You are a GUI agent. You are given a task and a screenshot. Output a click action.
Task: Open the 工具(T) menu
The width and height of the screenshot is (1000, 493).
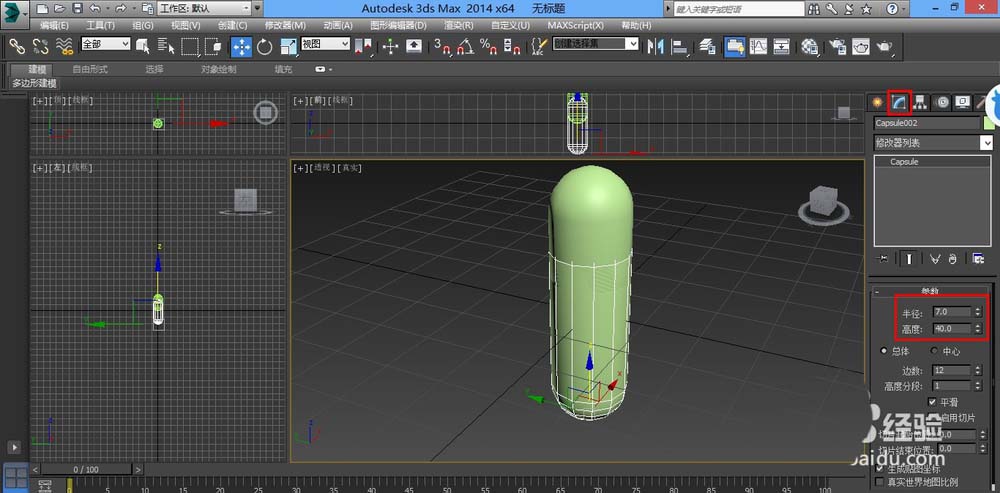pyautogui.click(x=100, y=26)
